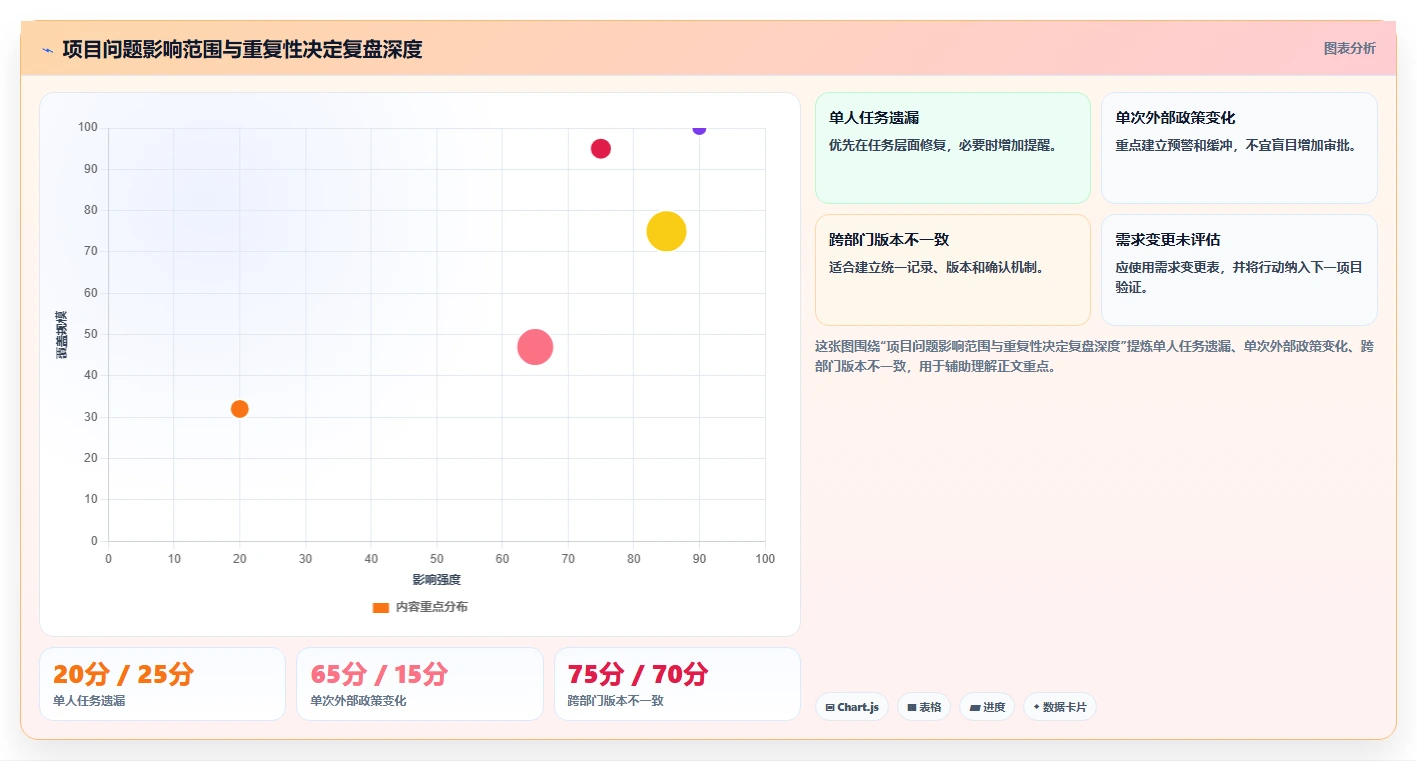Click the 影响强度 x-axis label
This screenshot has width=1417, height=761.
[437, 580]
